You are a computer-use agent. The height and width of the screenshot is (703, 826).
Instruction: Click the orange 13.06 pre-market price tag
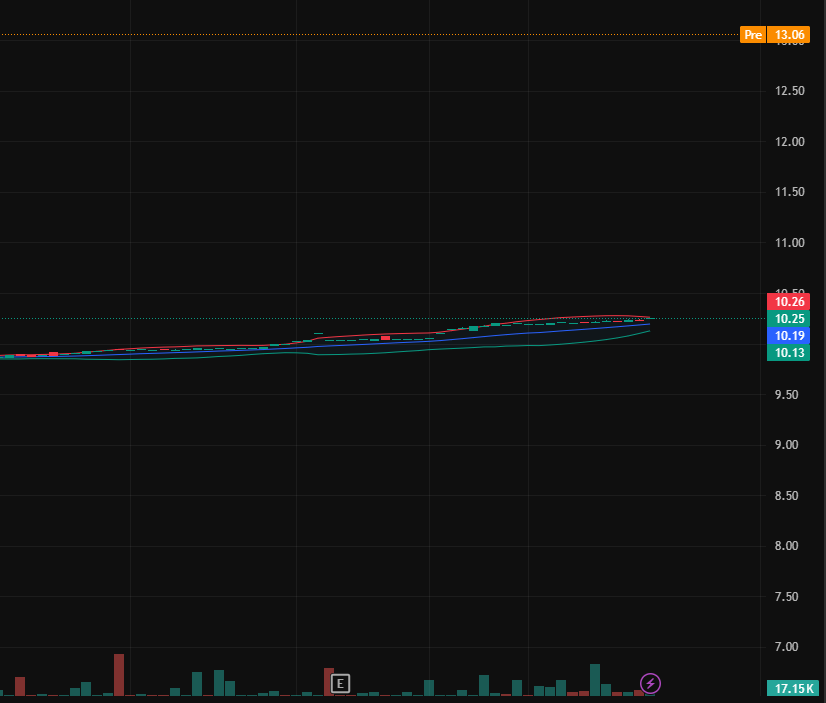click(789, 34)
